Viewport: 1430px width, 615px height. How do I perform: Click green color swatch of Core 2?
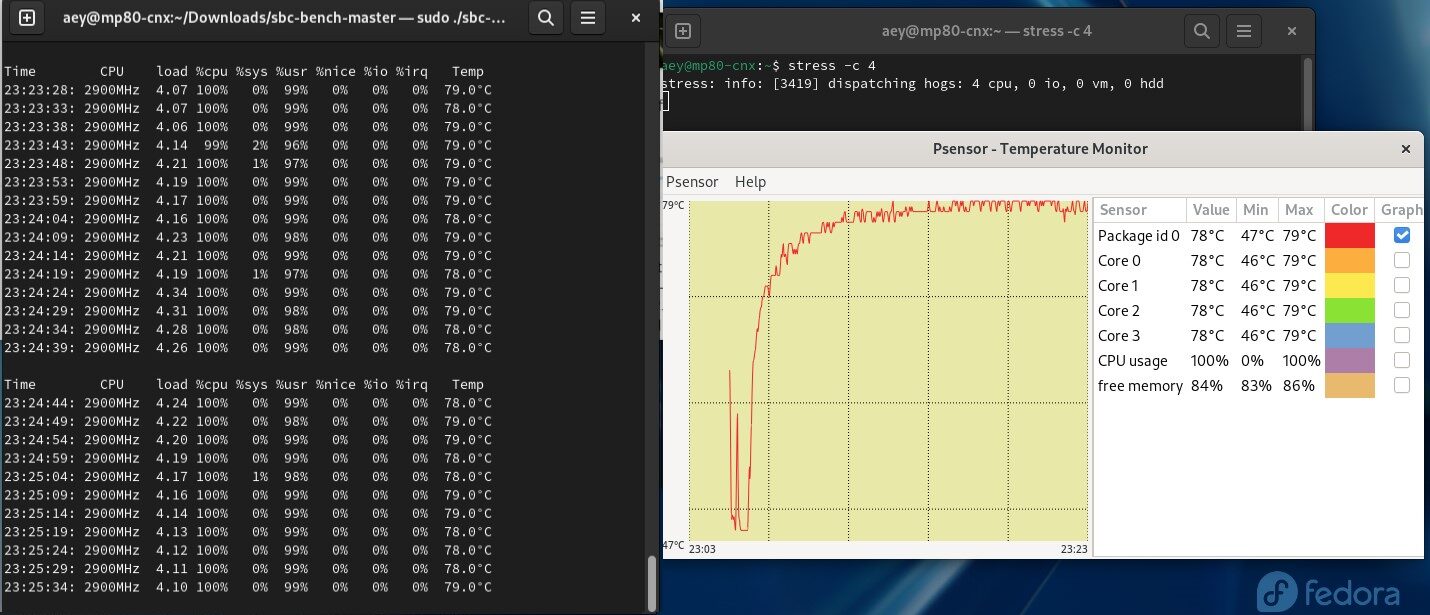tap(1349, 310)
